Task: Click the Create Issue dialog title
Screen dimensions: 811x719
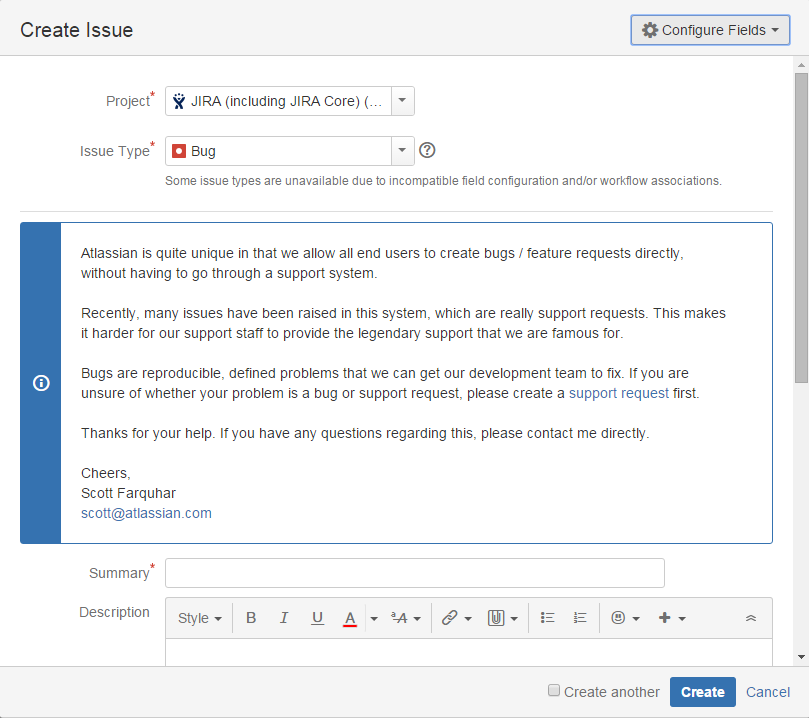Action: (77, 30)
